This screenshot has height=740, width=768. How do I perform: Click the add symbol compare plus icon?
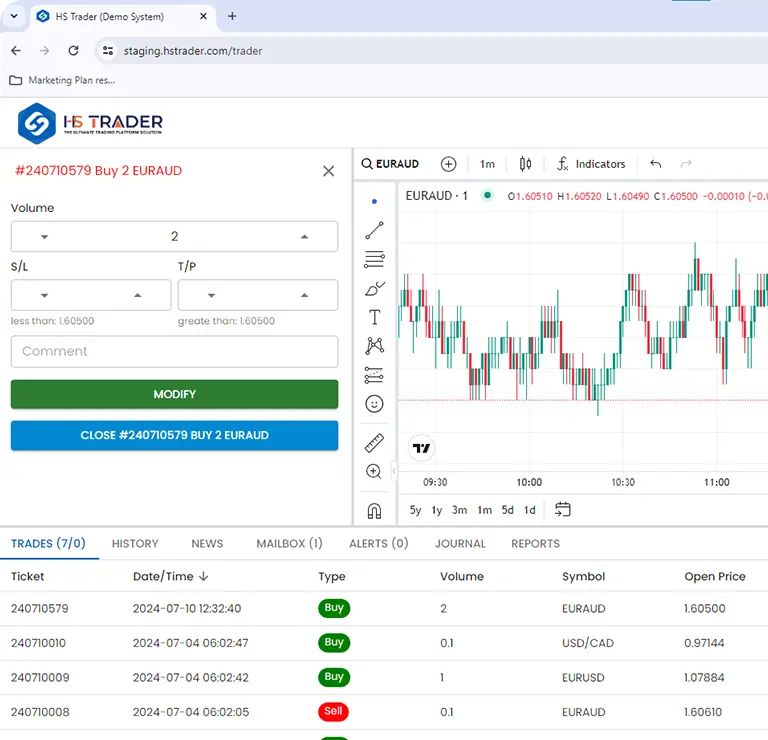coord(448,164)
